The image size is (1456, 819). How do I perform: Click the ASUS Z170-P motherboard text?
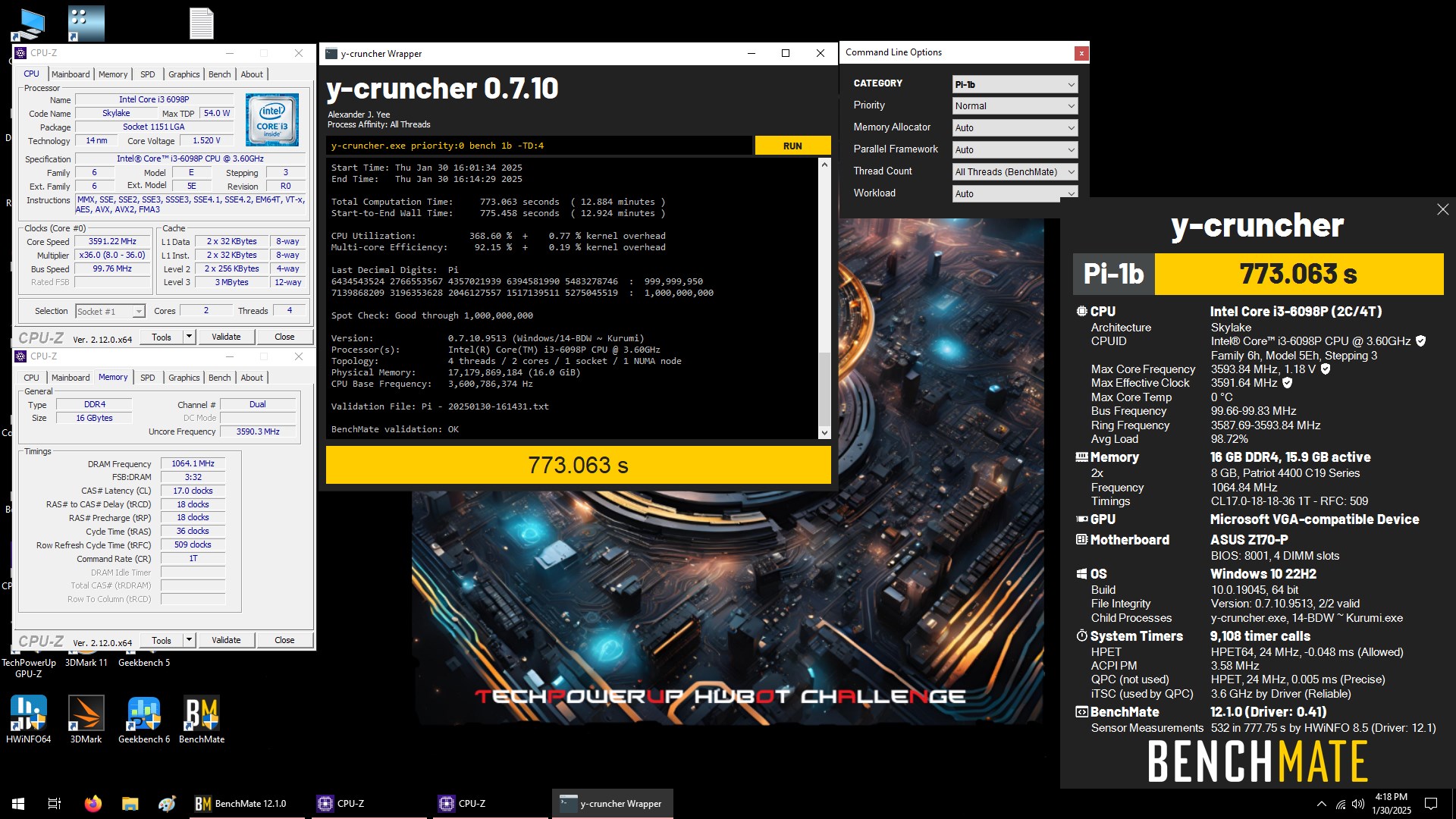pos(1249,540)
